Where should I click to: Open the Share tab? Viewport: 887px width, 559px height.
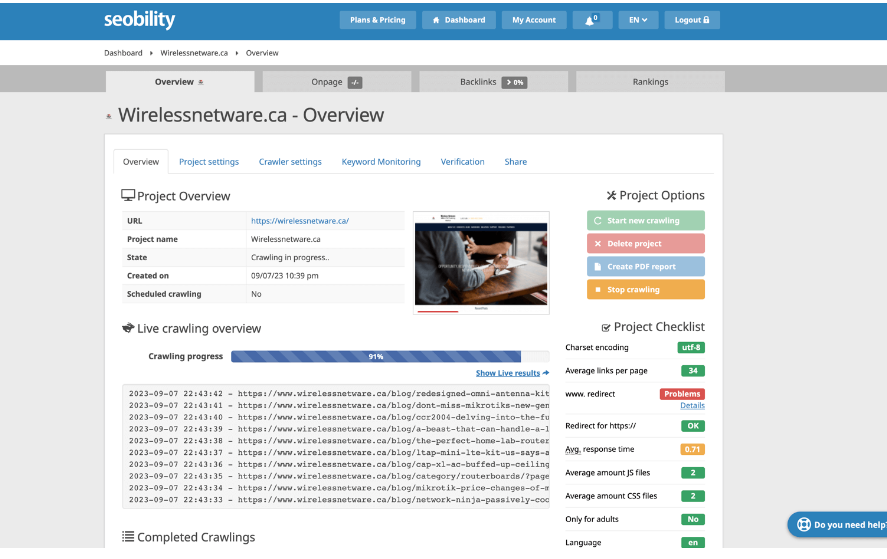click(515, 162)
